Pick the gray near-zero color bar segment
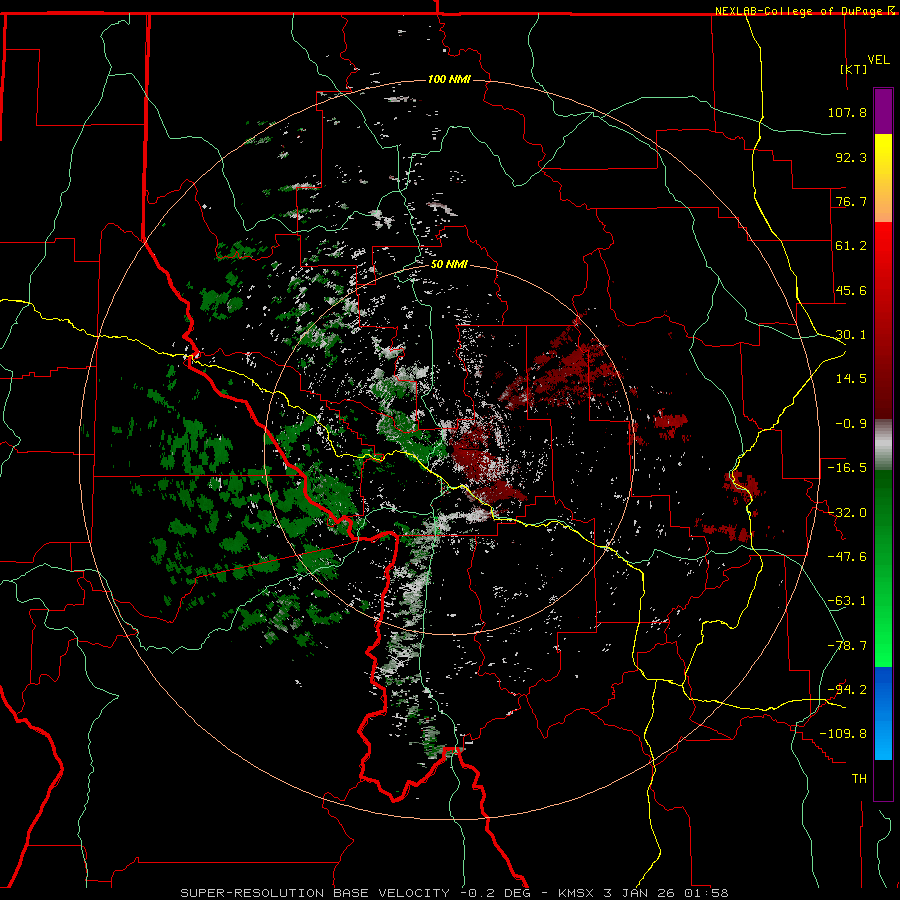The height and width of the screenshot is (900, 900). [x=883, y=445]
